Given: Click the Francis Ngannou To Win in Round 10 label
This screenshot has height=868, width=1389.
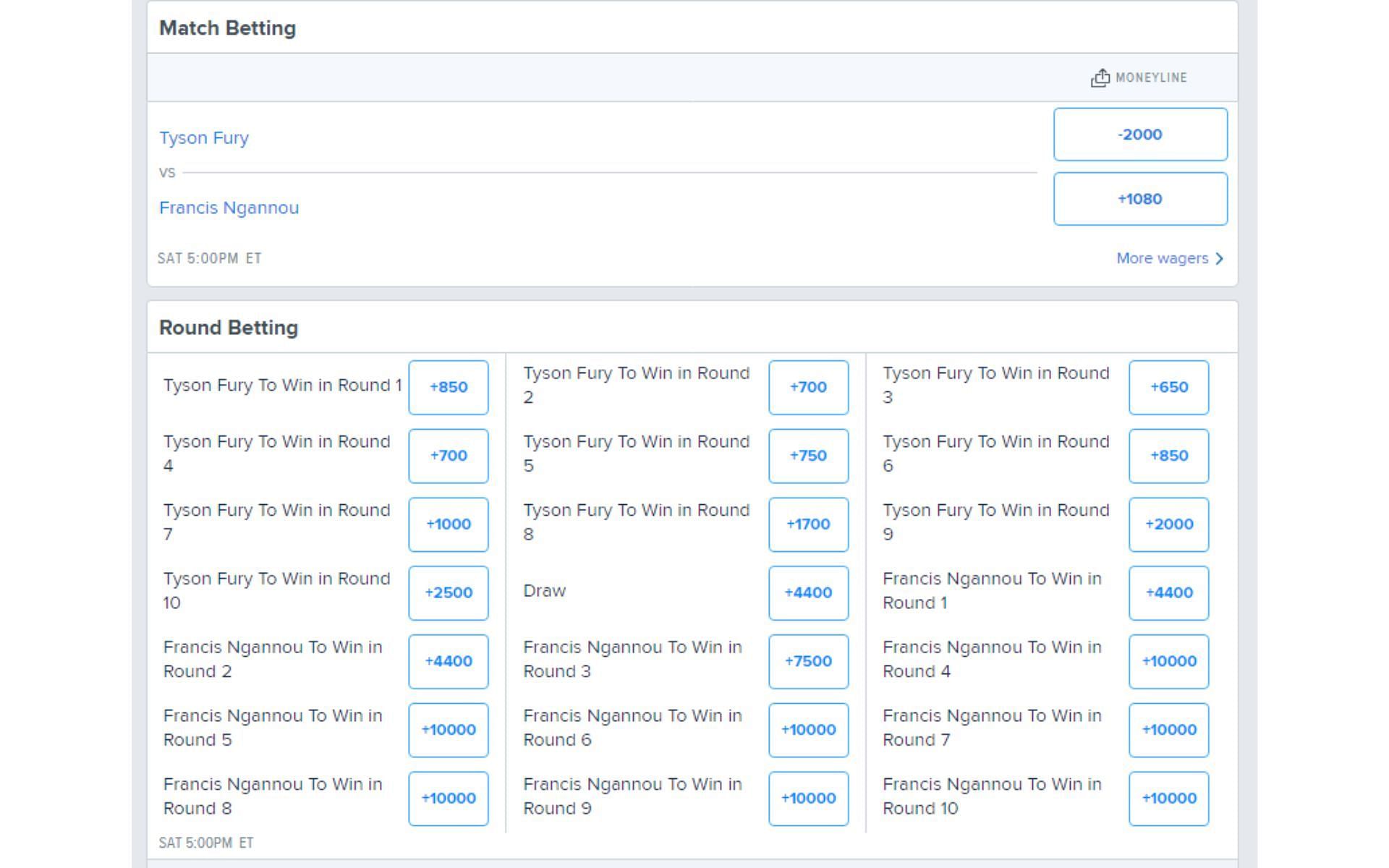Looking at the screenshot, I should click(992, 796).
